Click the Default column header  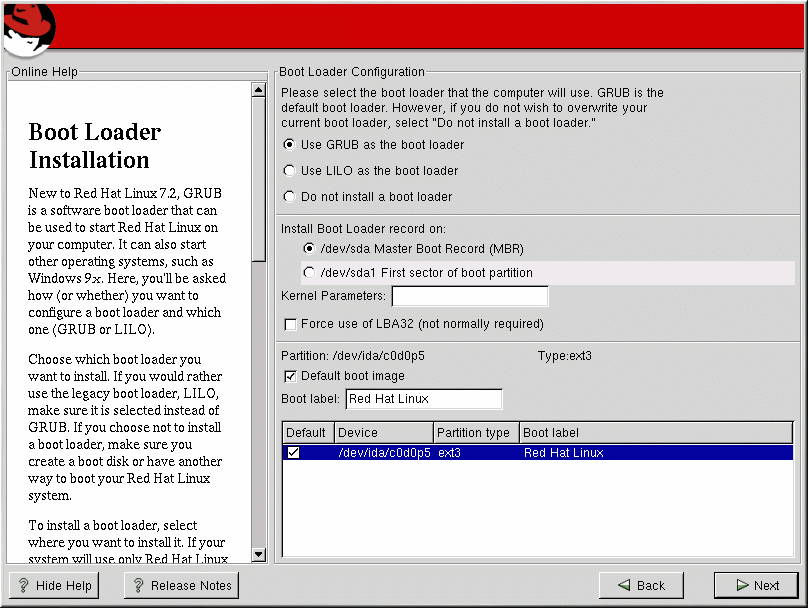[308, 433]
